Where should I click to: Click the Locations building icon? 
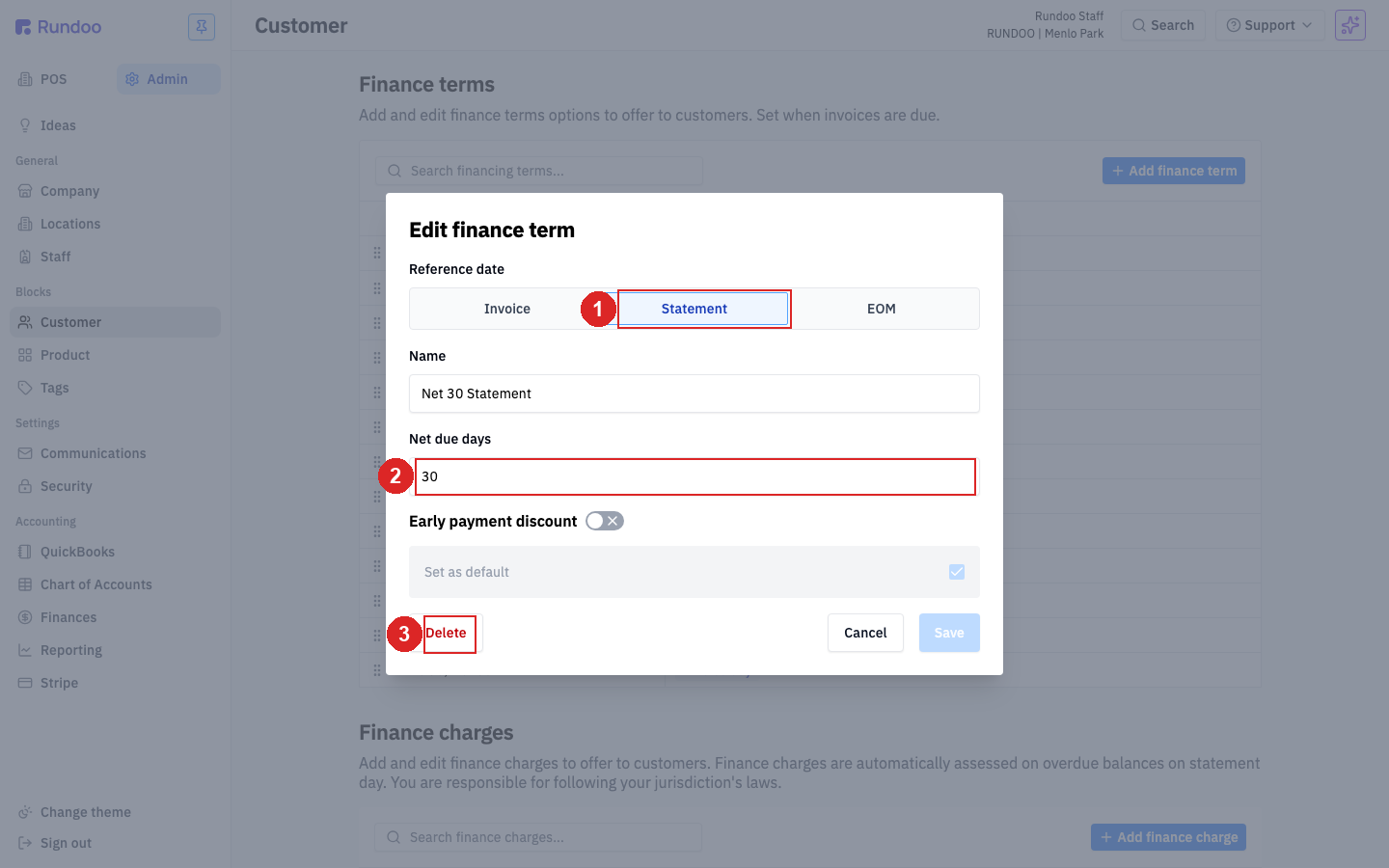pos(25,224)
